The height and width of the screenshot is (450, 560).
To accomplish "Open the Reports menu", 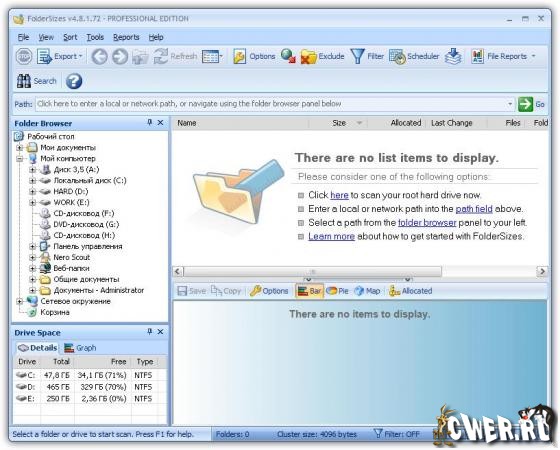I will [x=126, y=37].
